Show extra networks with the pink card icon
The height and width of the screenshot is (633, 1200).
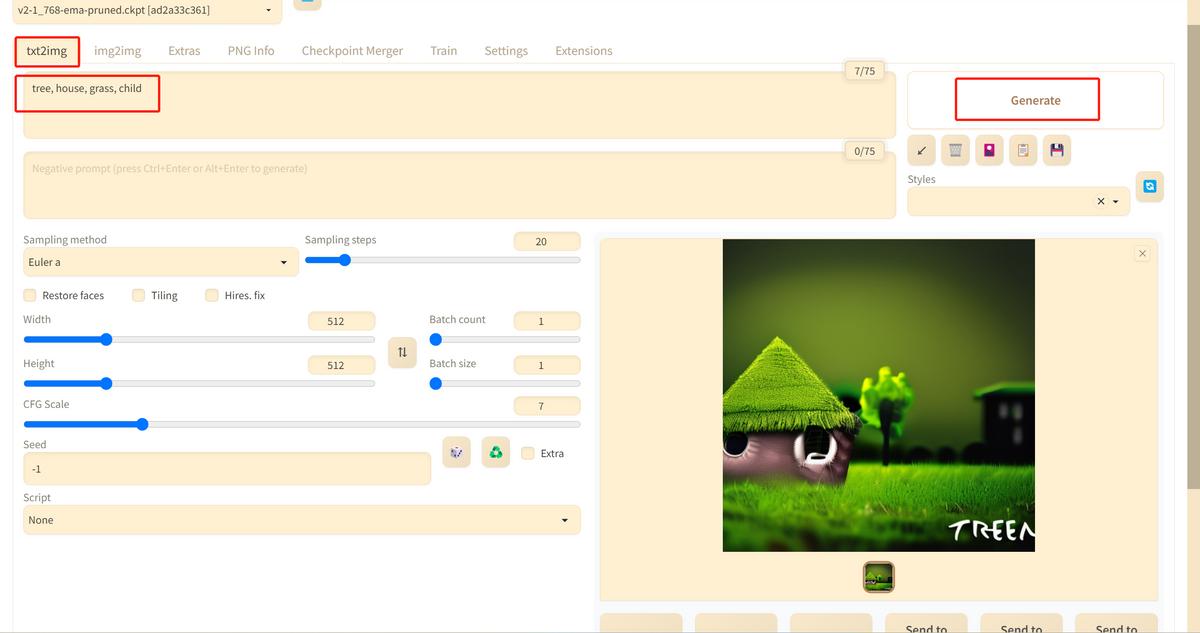(989, 151)
